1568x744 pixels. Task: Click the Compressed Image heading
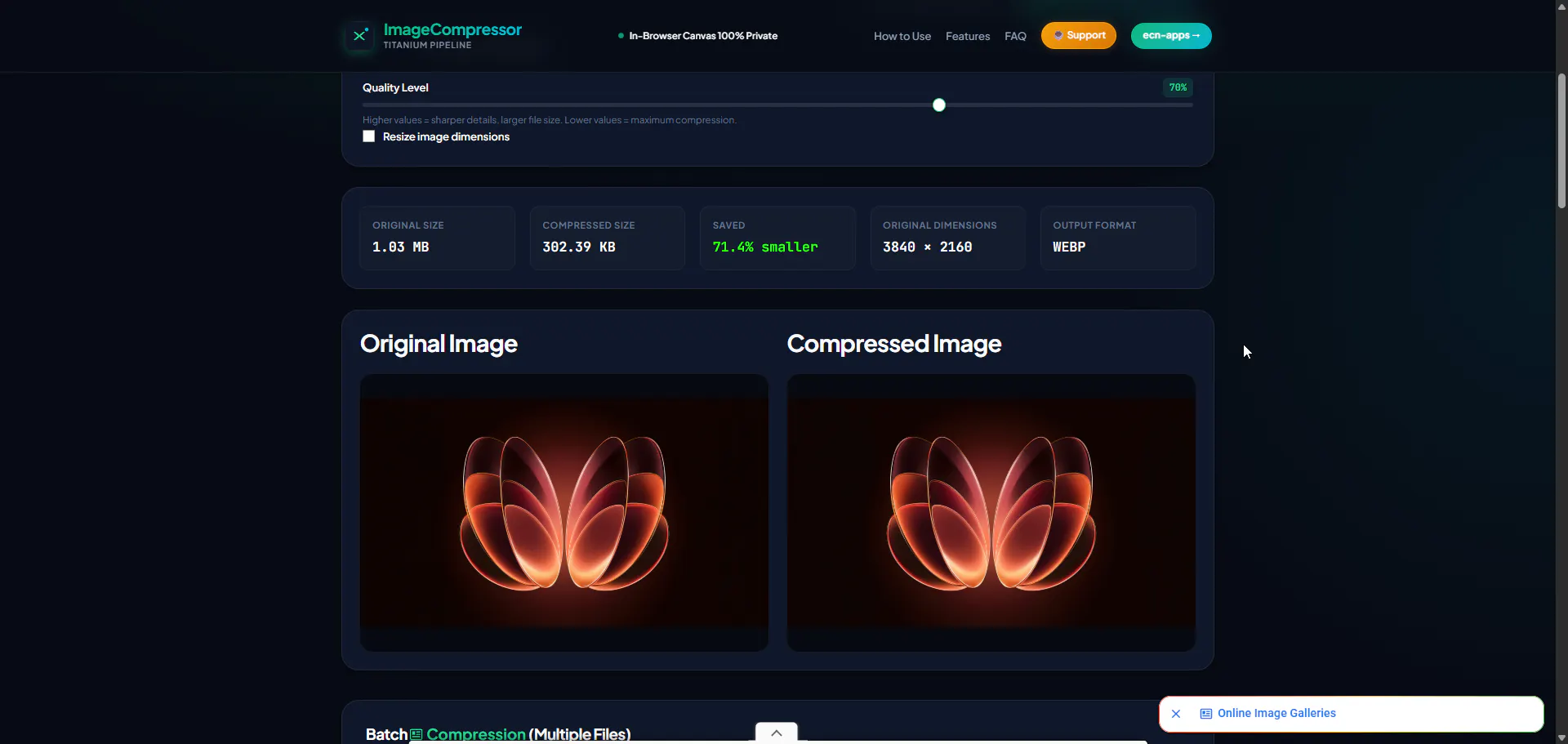[x=894, y=344]
